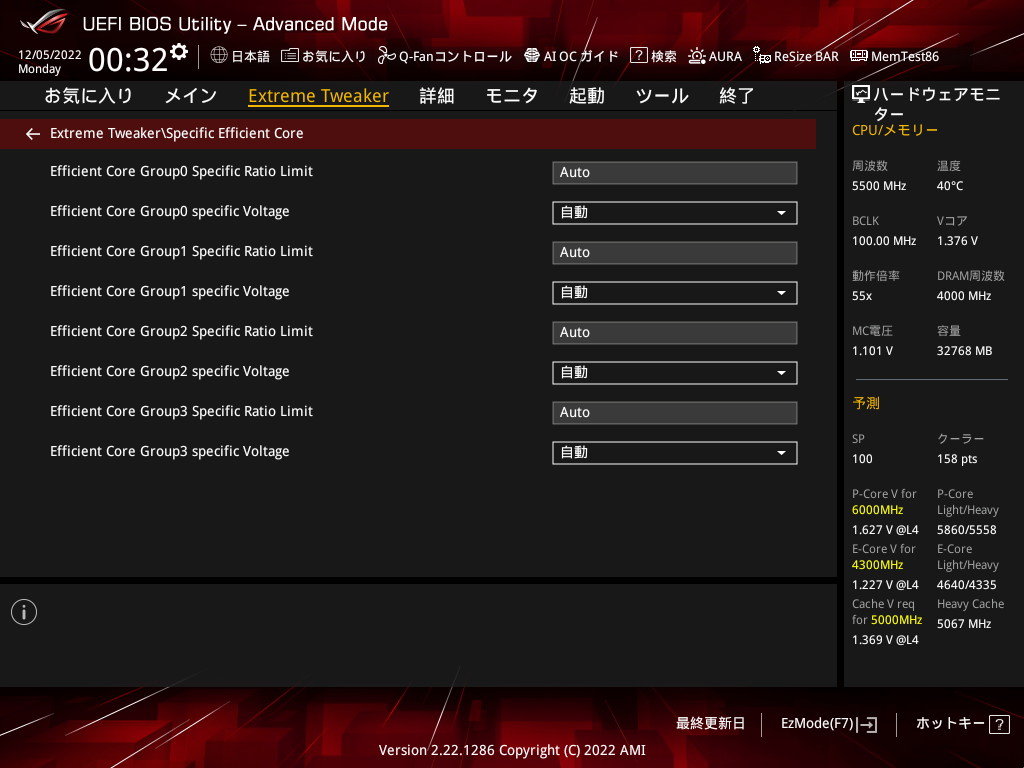
Task: Click Group2 Specific Ratio Limit field
Action: 675,333
